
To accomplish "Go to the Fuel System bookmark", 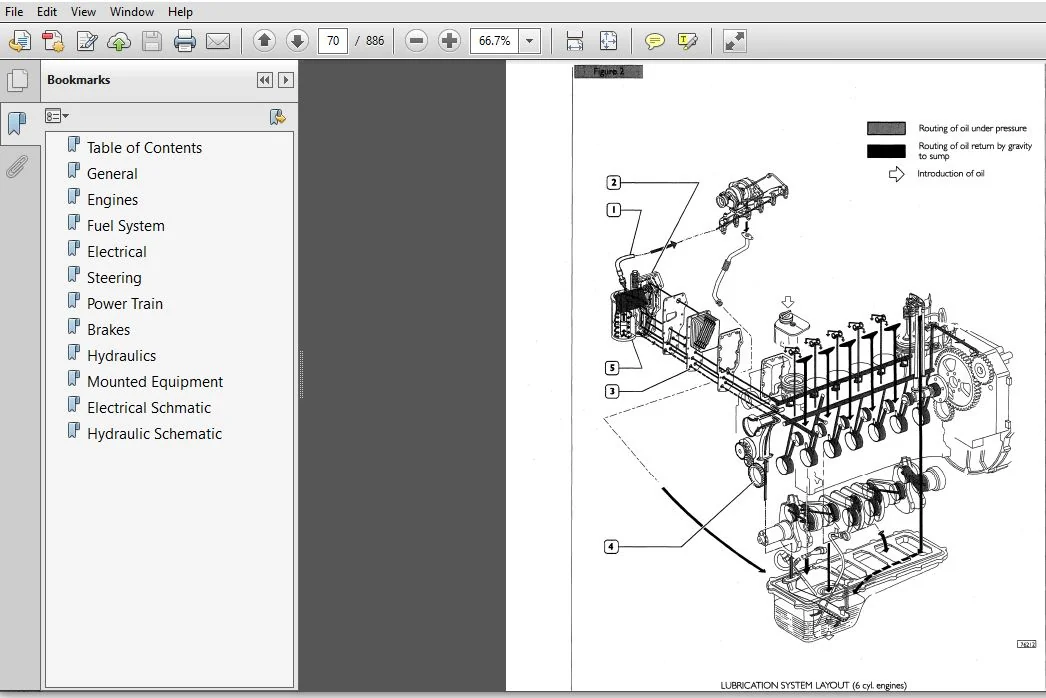I will point(125,226).
